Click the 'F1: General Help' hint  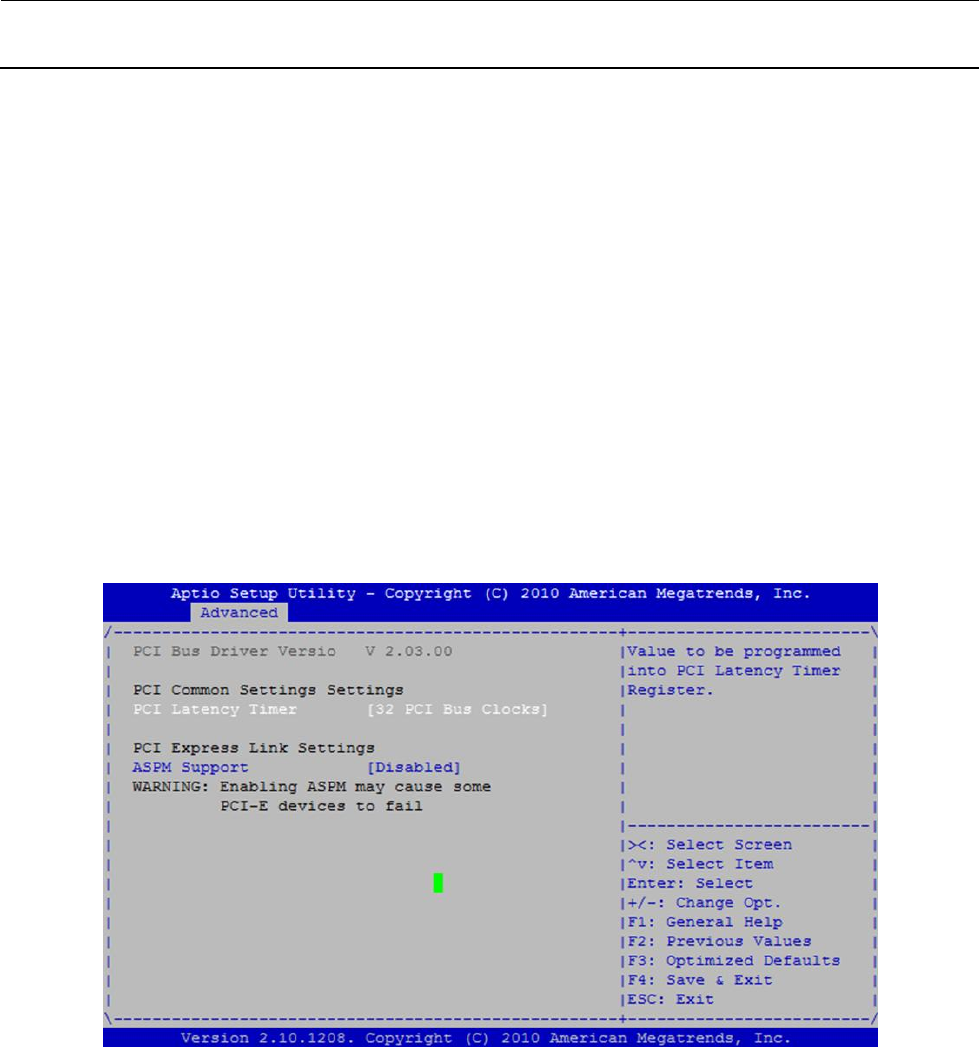[x=705, y=922]
